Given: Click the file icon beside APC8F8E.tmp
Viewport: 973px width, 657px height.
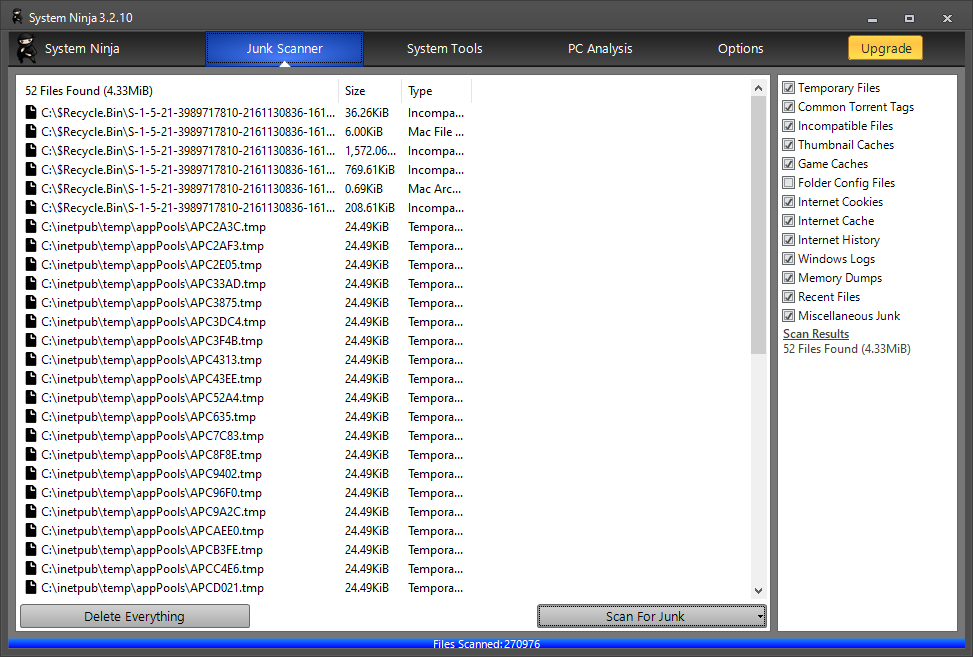Looking at the screenshot, I should pos(30,455).
